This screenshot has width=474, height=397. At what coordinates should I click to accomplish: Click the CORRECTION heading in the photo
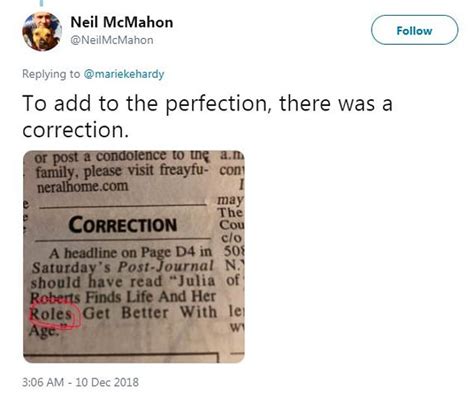pos(123,225)
